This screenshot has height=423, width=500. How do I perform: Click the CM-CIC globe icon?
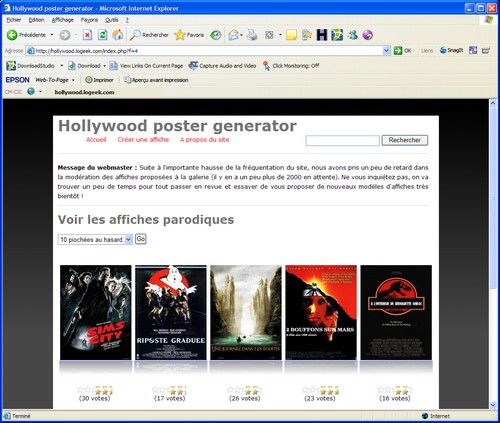pyautogui.click(x=31, y=91)
